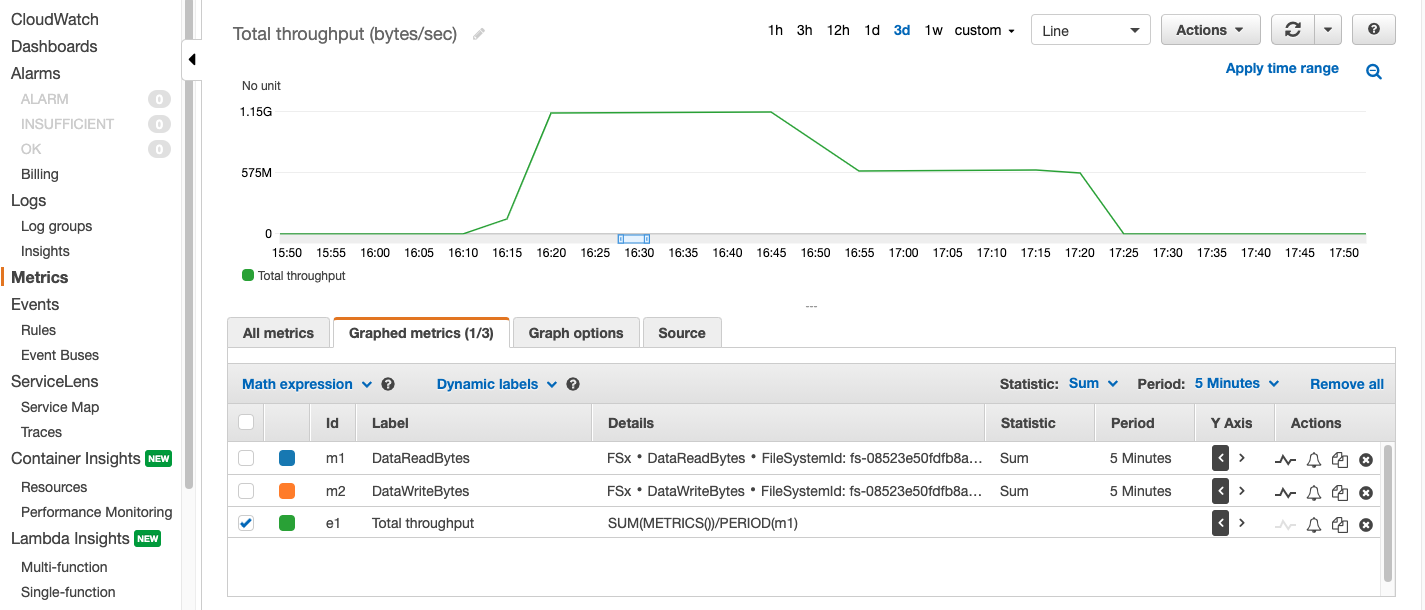1425x610 pixels.
Task: Create alarm bell for Total throughput row
Action: point(1315,524)
